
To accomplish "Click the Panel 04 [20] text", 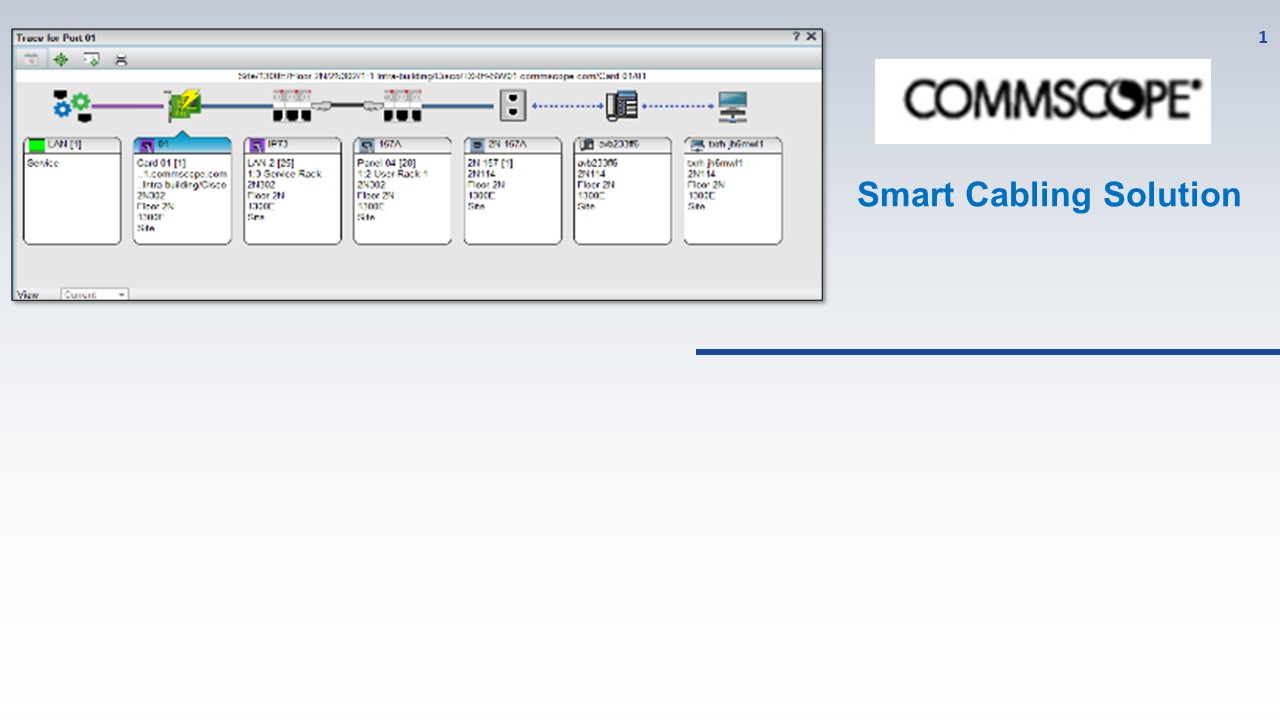I will (x=386, y=163).
